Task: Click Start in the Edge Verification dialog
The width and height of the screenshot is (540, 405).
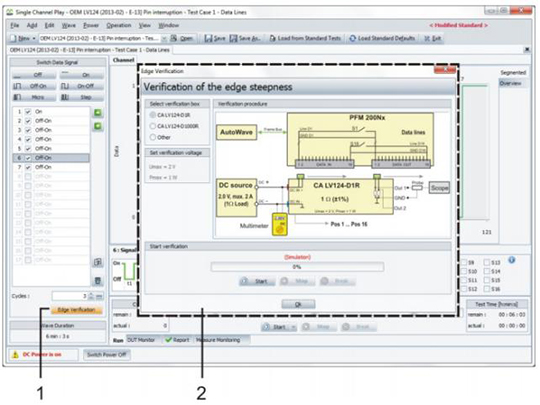Action: 257,281
